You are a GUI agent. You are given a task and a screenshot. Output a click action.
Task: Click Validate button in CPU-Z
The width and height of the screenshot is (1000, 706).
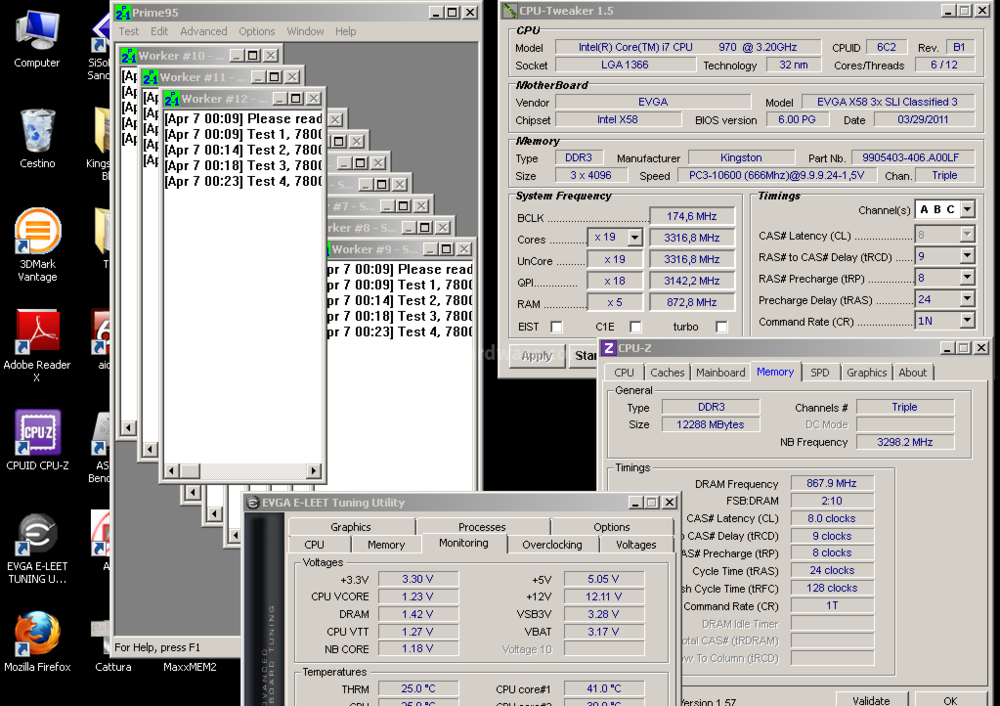(x=871, y=700)
